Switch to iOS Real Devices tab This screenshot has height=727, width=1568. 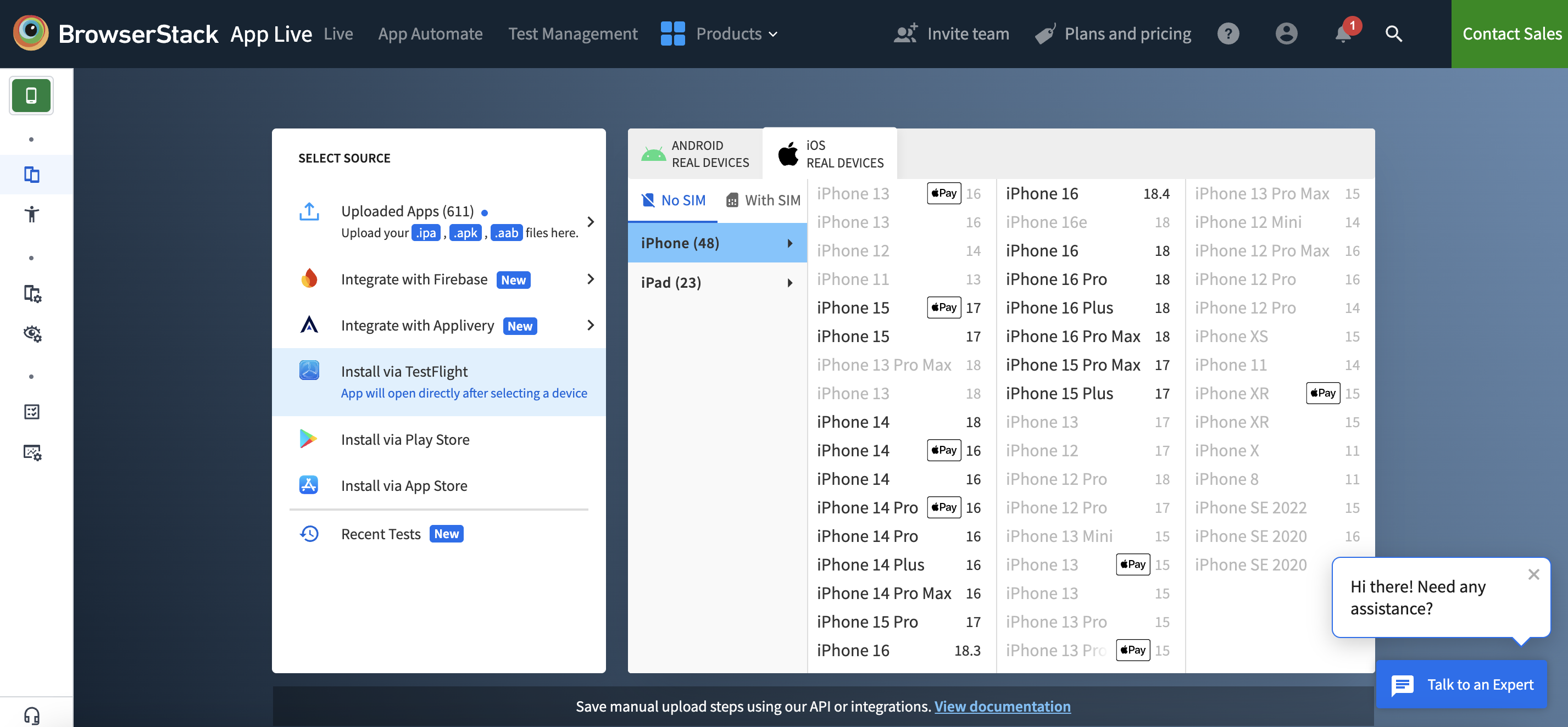830,154
